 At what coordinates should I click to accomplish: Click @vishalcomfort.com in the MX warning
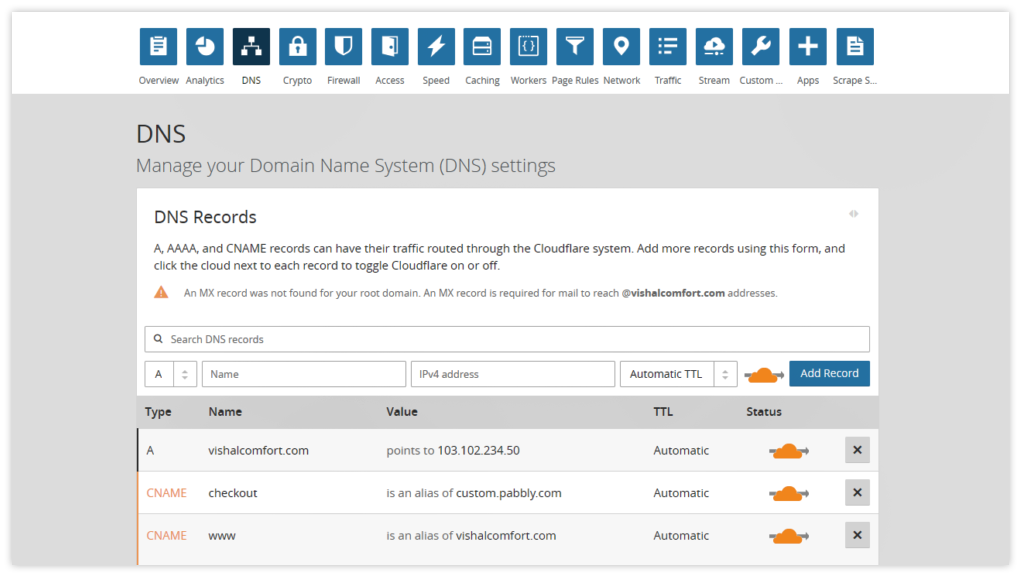673,293
